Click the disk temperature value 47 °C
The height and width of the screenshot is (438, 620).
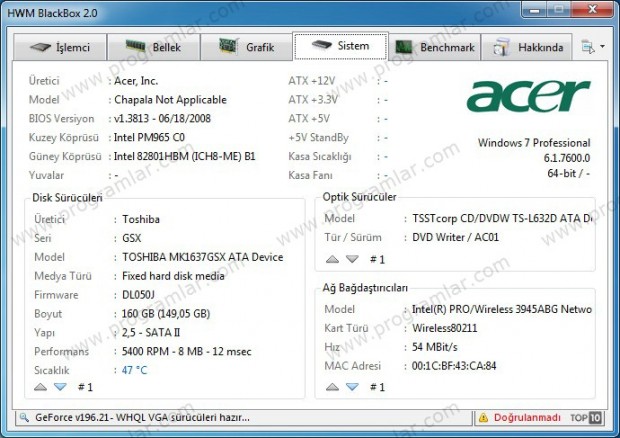click(134, 370)
